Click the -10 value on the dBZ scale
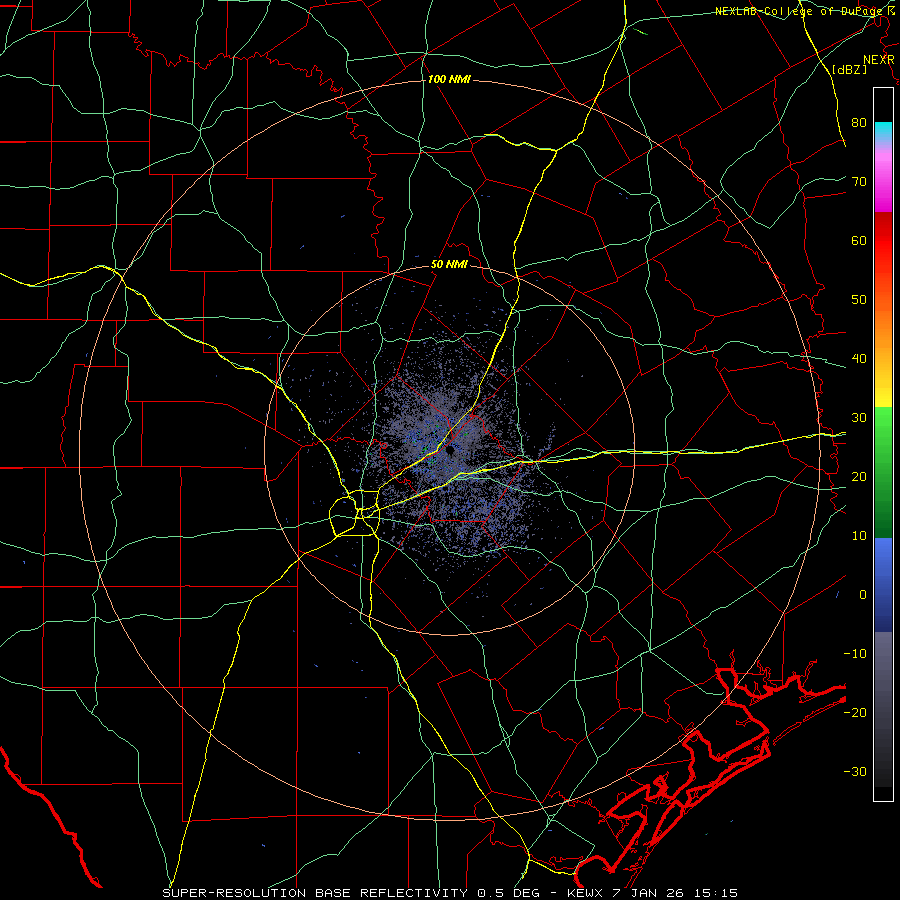 [x=855, y=654]
